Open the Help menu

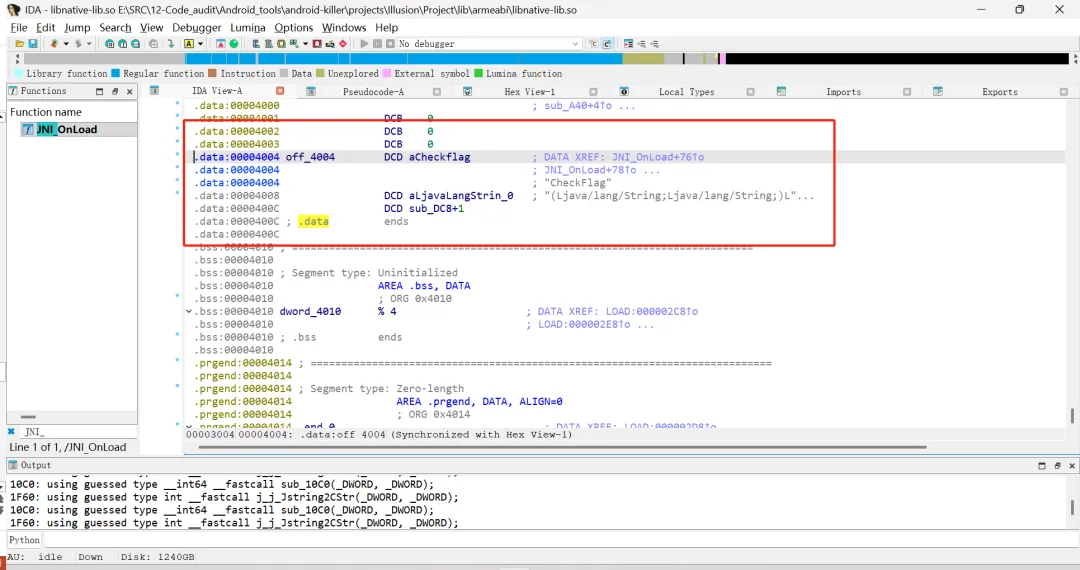[x=386, y=28]
